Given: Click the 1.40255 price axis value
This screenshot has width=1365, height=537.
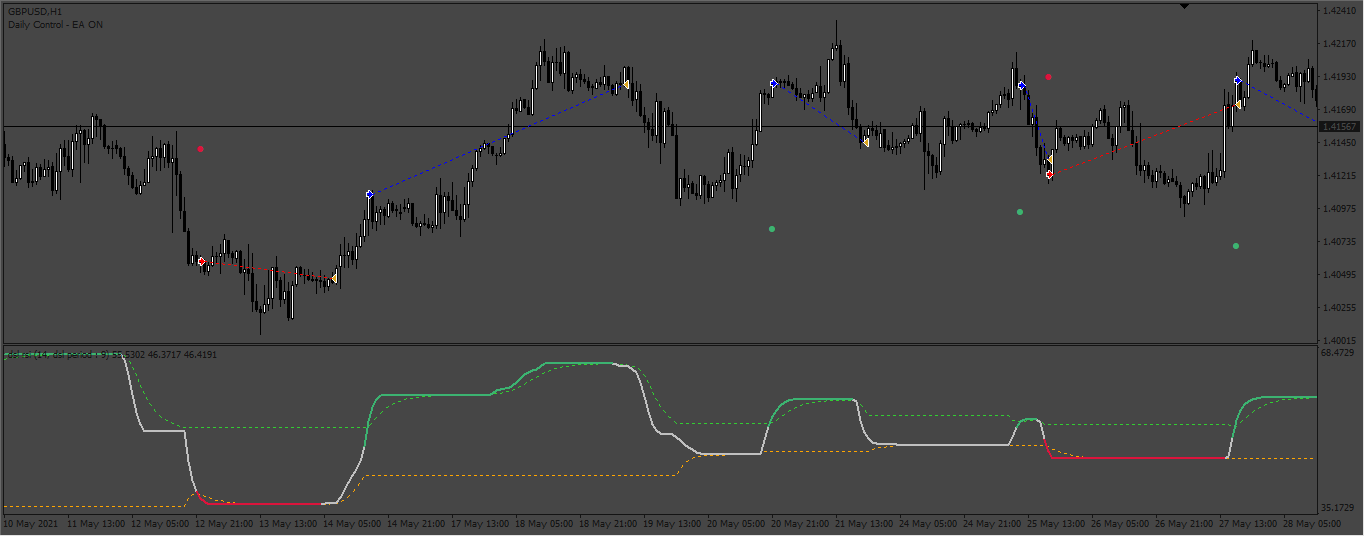Looking at the screenshot, I should pyautogui.click(x=1339, y=308).
